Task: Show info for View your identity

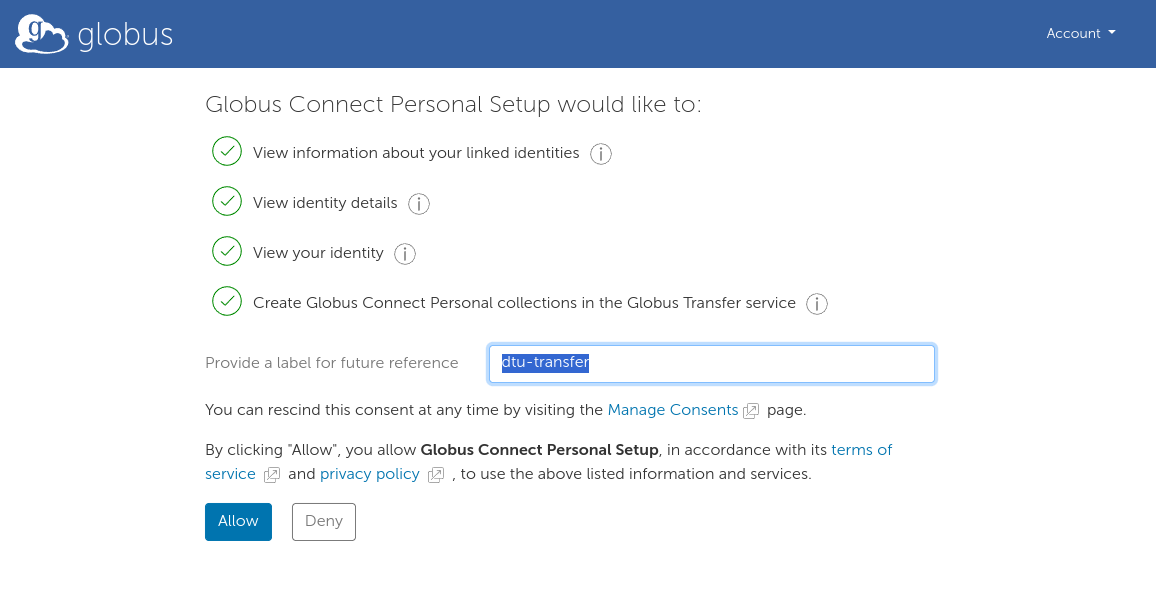Action: tap(405, 254)
